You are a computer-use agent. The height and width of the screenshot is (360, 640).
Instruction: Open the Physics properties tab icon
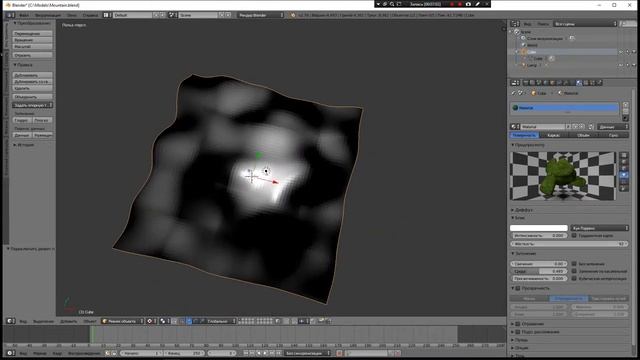[599, 82]
